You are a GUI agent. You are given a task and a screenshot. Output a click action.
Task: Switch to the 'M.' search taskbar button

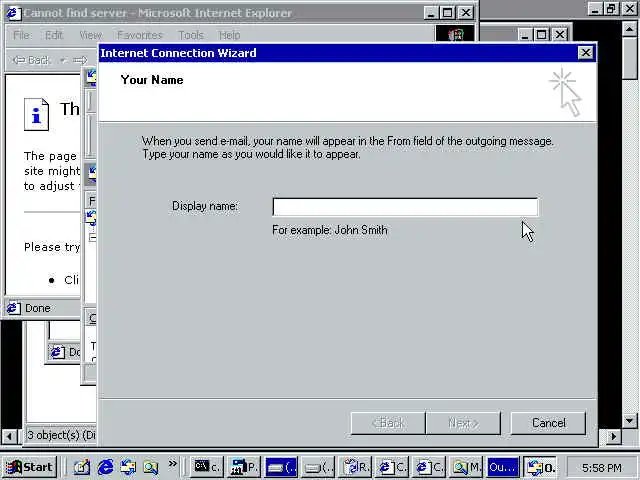point(467,467)
